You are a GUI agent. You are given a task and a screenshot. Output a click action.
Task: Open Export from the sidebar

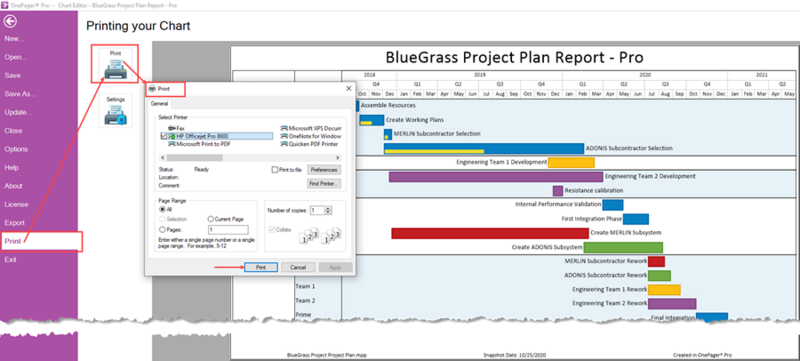pyautogui.click(x=14, y=223)
